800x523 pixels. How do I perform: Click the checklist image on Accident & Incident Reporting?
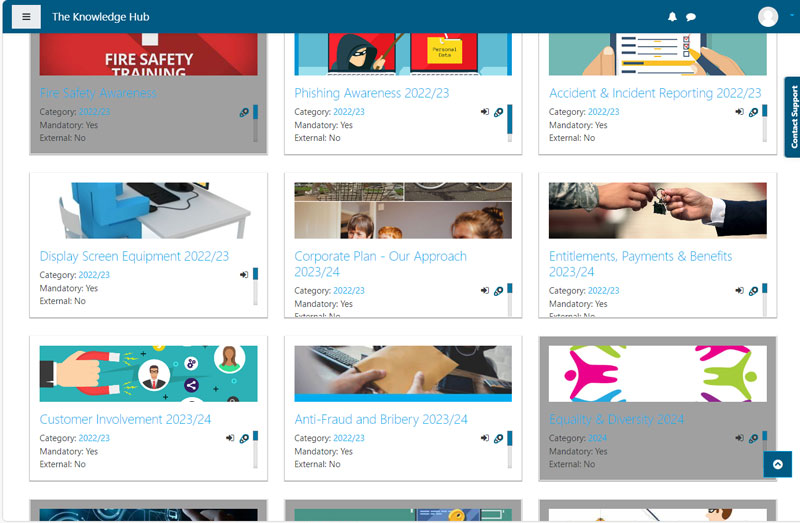(x=658, y=55)
